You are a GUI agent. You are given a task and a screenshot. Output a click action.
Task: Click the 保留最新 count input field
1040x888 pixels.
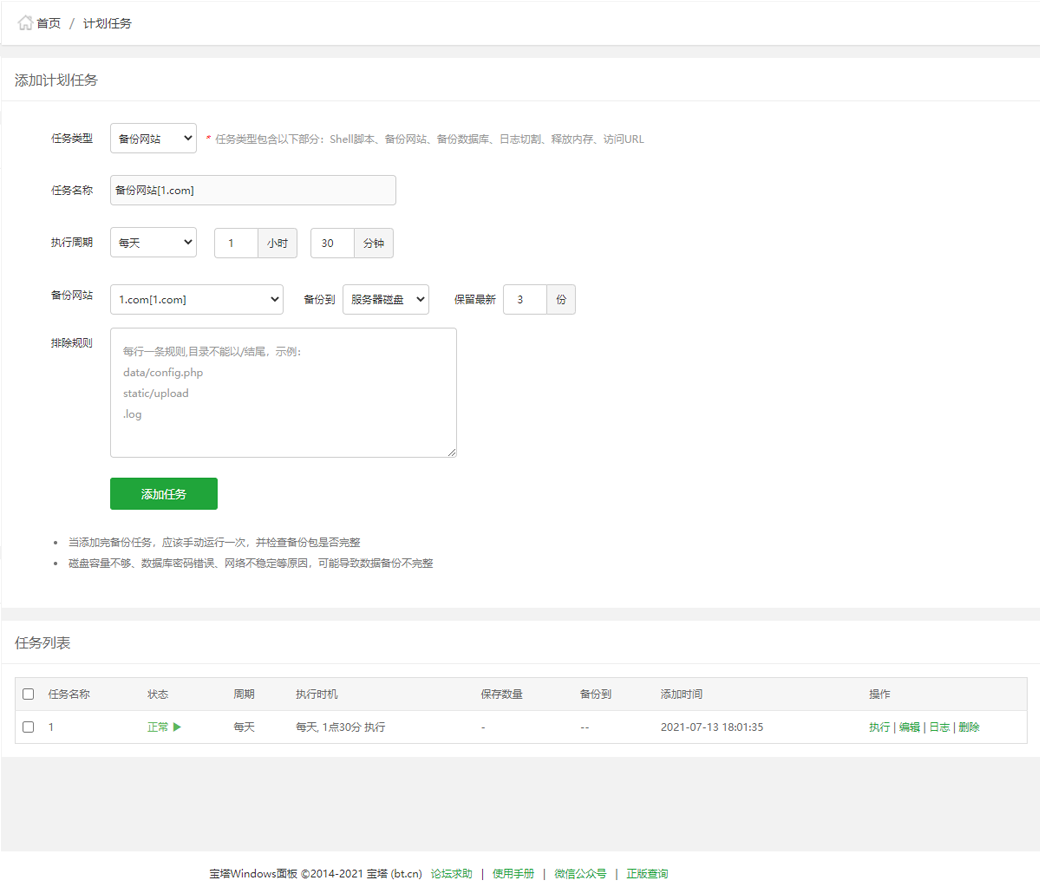(x=525, y=300)
